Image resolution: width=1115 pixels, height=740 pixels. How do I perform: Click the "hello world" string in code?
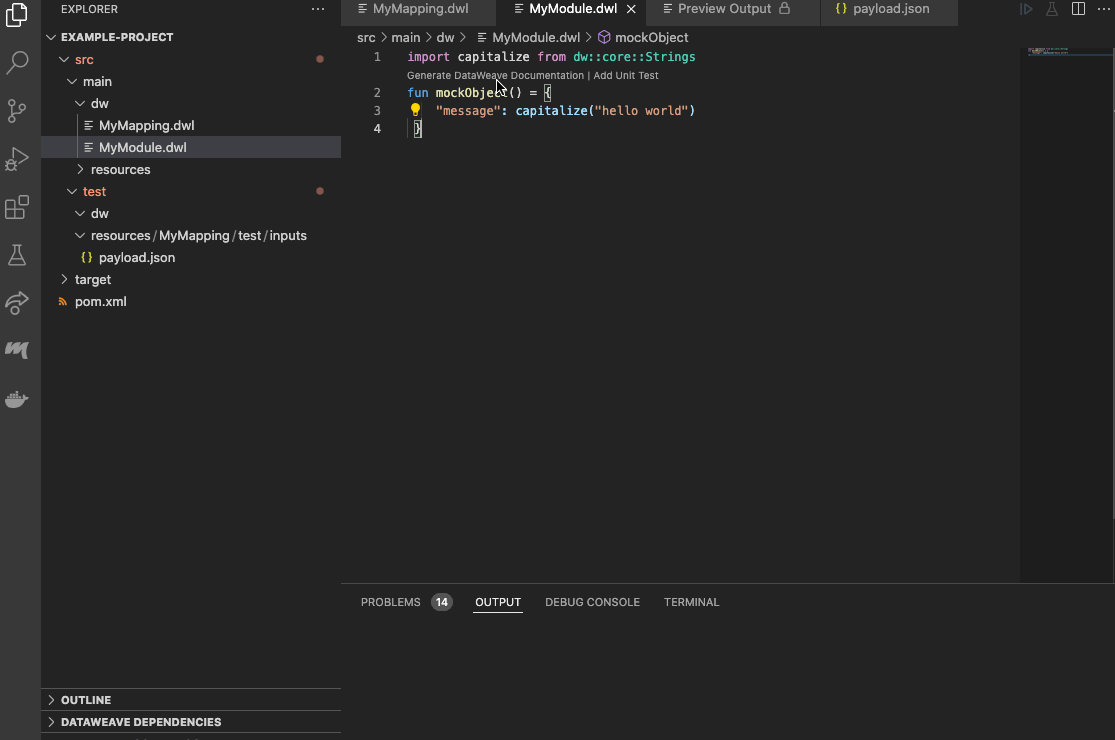(x=641, y=111)
